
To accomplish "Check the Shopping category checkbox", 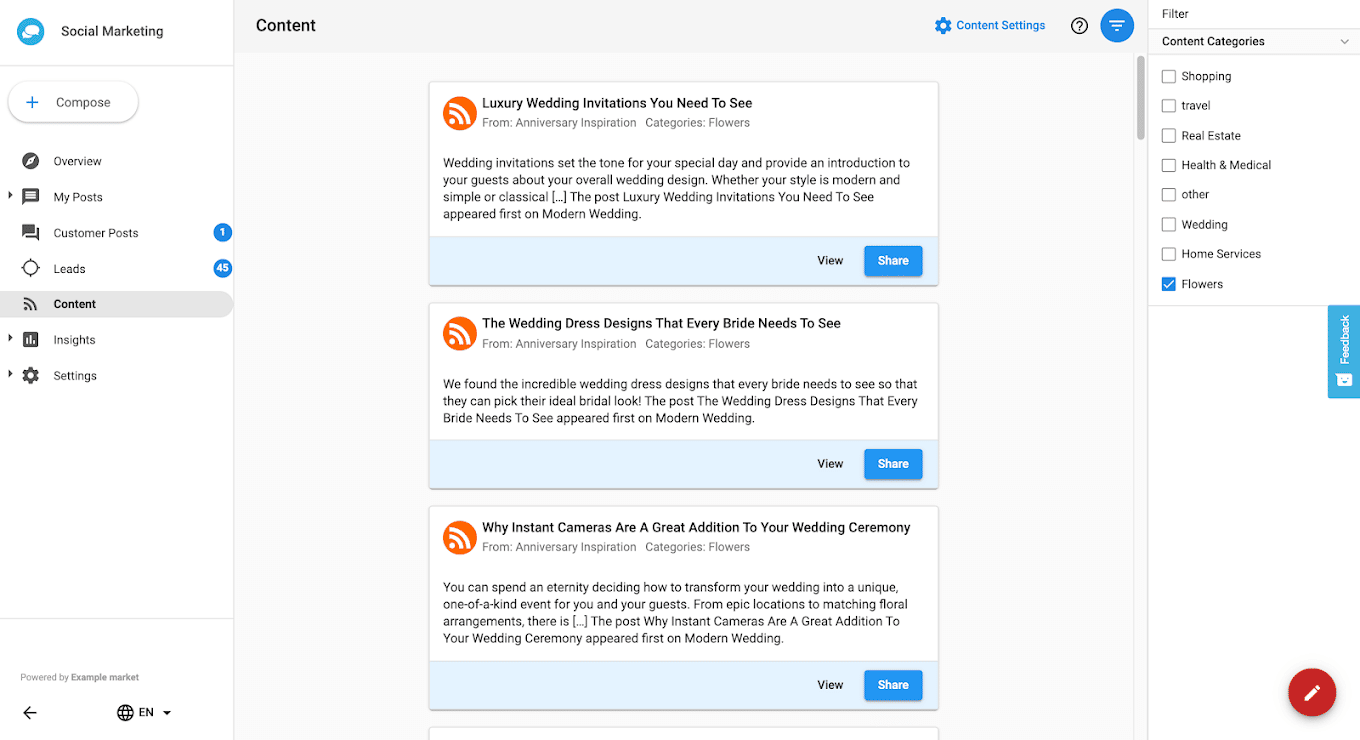I will pyautogui.click(x=1168, y=76).
